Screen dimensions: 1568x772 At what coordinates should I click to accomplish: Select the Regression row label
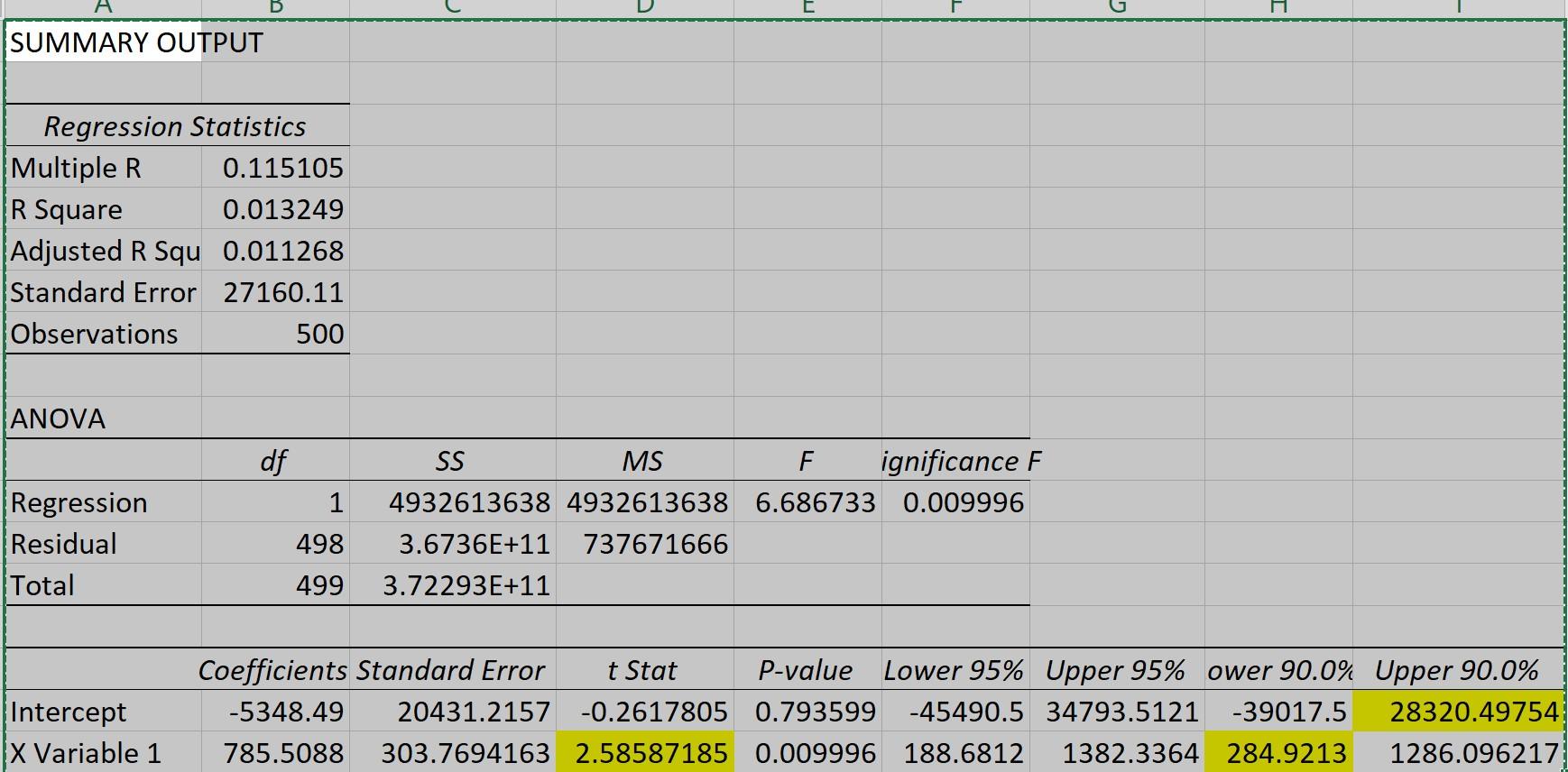coord(104,501)
